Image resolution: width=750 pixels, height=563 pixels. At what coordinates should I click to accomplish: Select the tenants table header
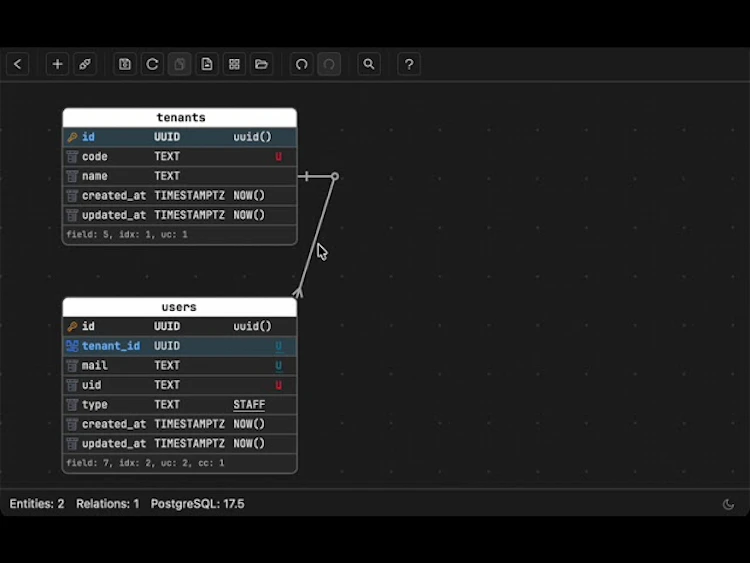180,118
